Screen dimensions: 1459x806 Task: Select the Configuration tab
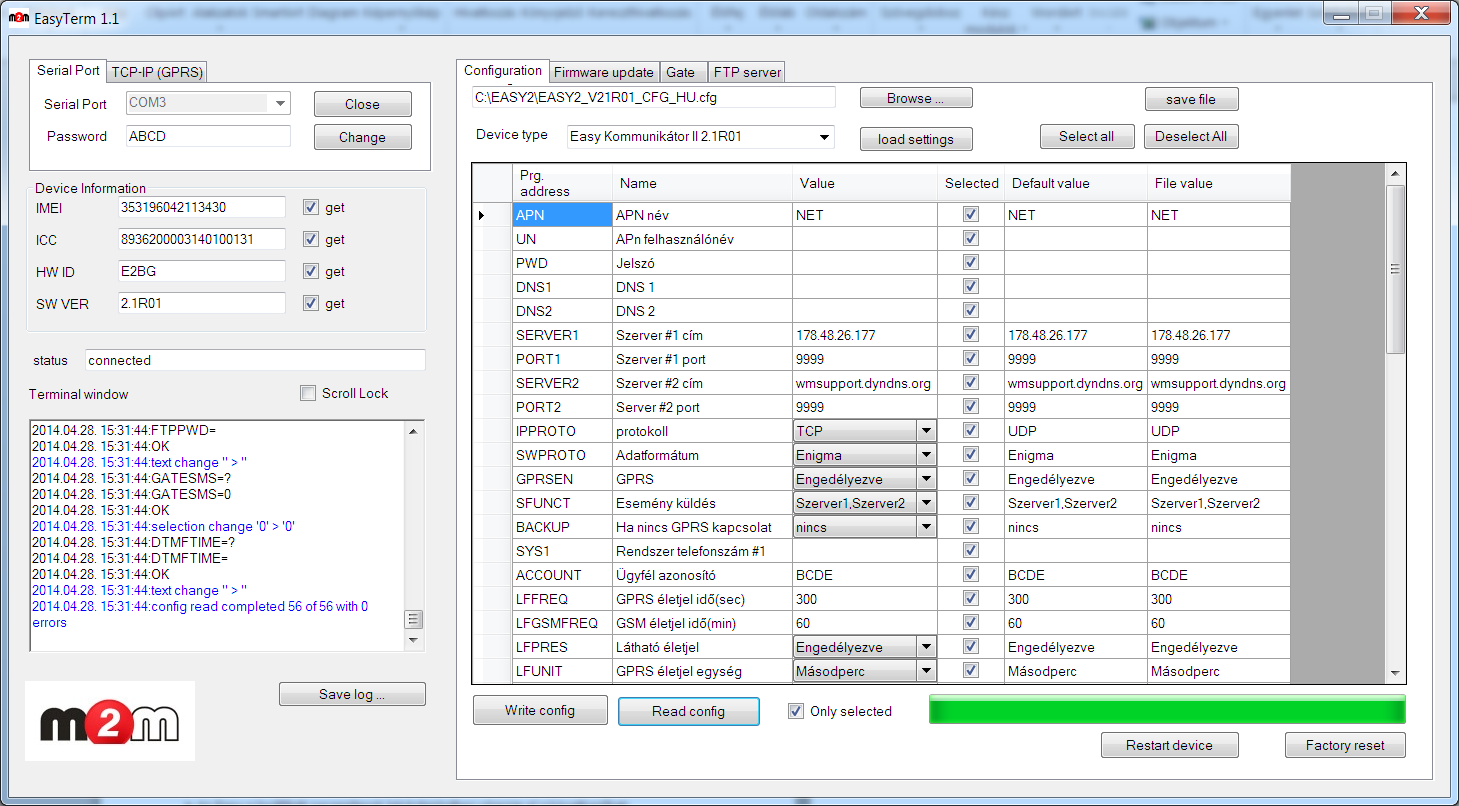(x=503, y=71)
